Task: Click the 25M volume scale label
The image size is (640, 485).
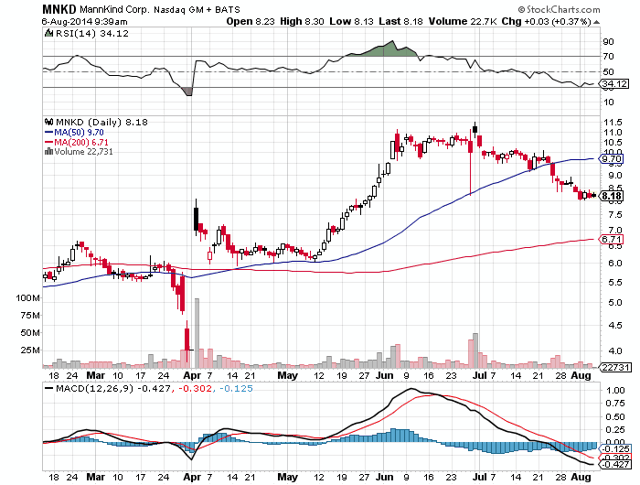Action: [30, 350]
